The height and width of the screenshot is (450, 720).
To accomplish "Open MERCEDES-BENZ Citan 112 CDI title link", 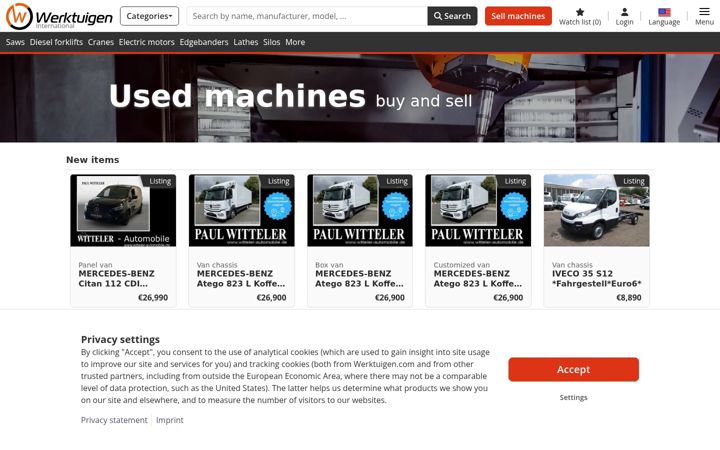I will (x=116, y=279).
